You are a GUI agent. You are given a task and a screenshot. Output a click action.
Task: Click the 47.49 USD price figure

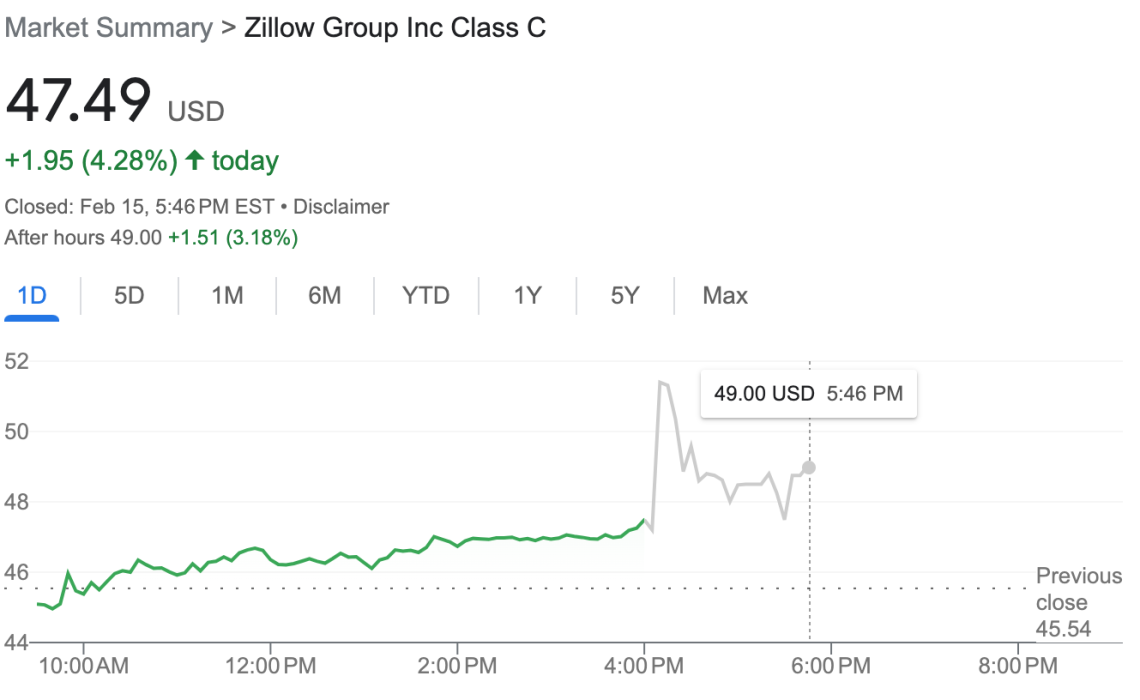pos(80,100)
